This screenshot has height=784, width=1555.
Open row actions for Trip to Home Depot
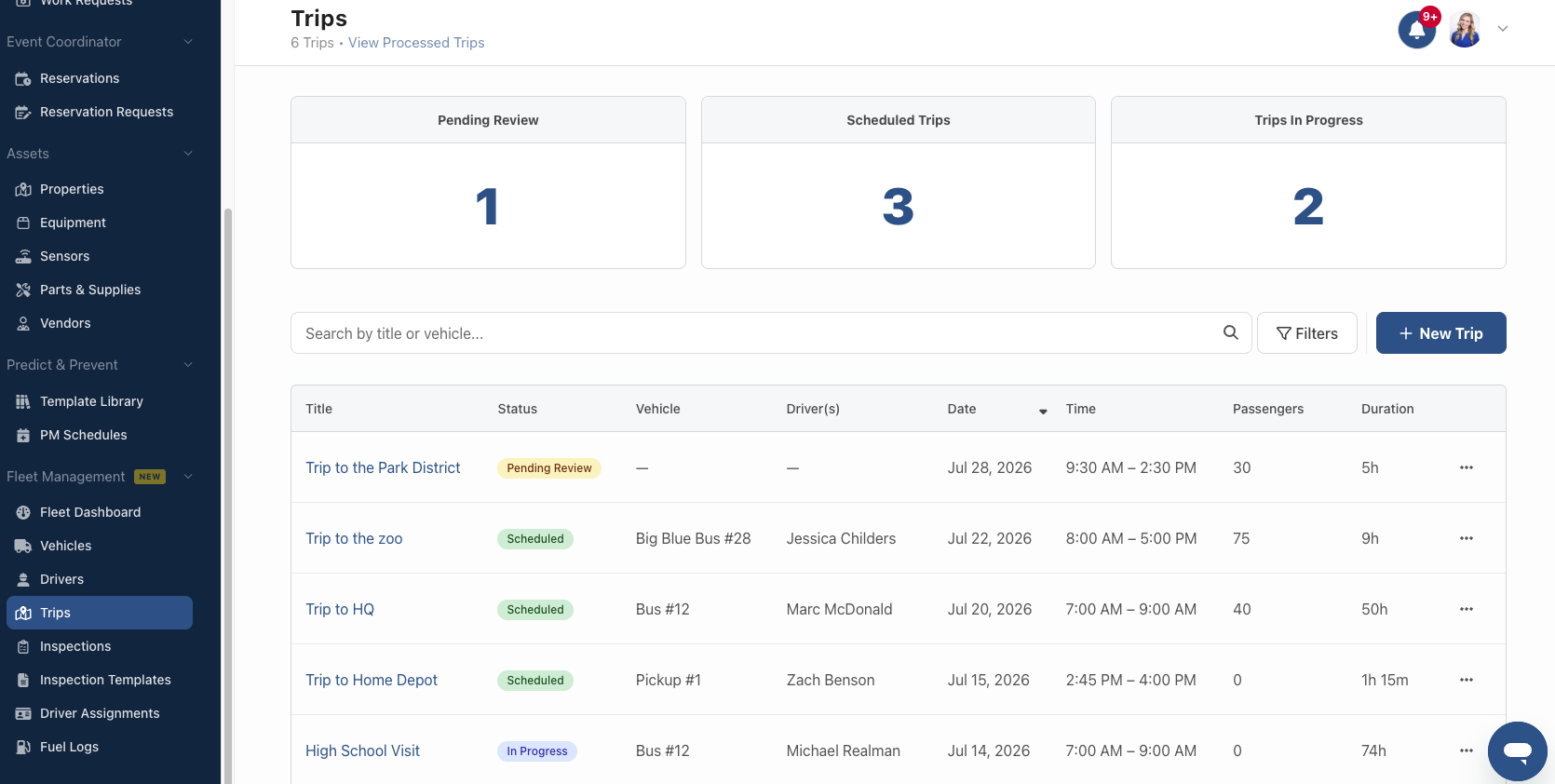1467,680
